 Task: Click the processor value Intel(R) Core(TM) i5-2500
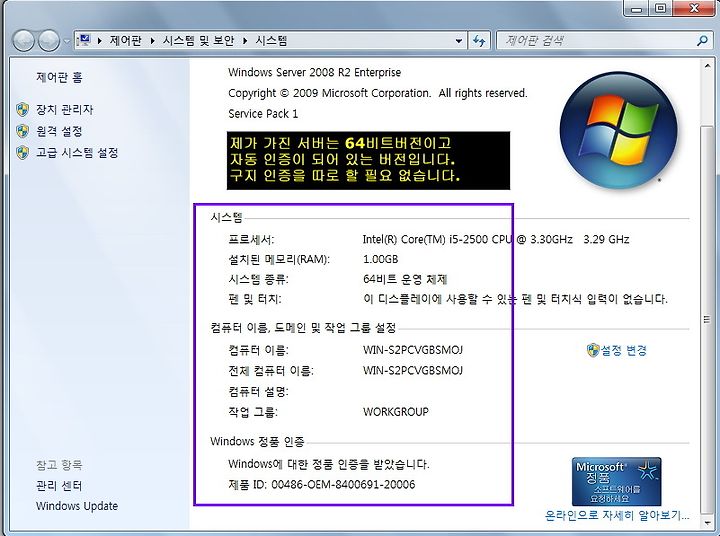coord(496,239)
